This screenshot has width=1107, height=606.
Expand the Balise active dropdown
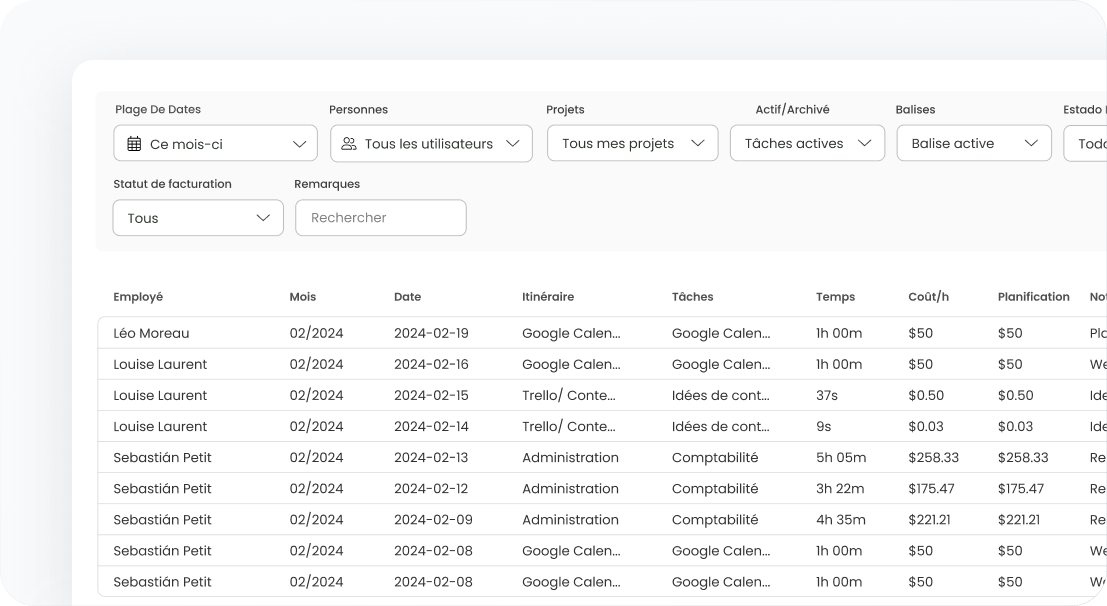point(974,143)
